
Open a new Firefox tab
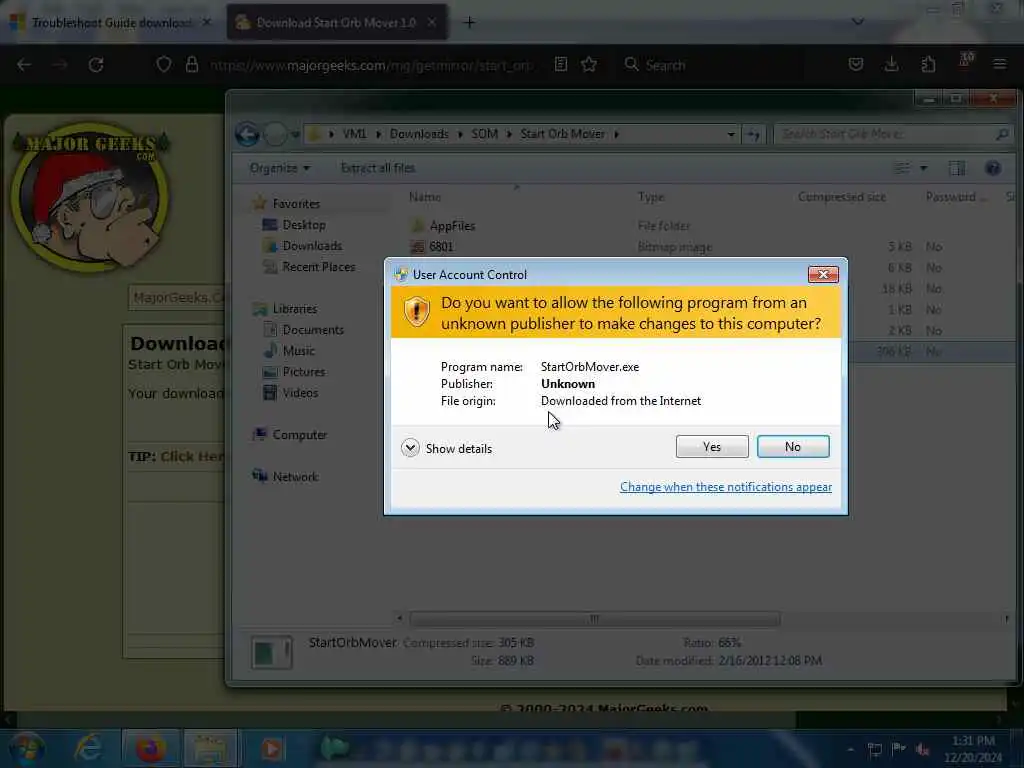tap(469, 23)
